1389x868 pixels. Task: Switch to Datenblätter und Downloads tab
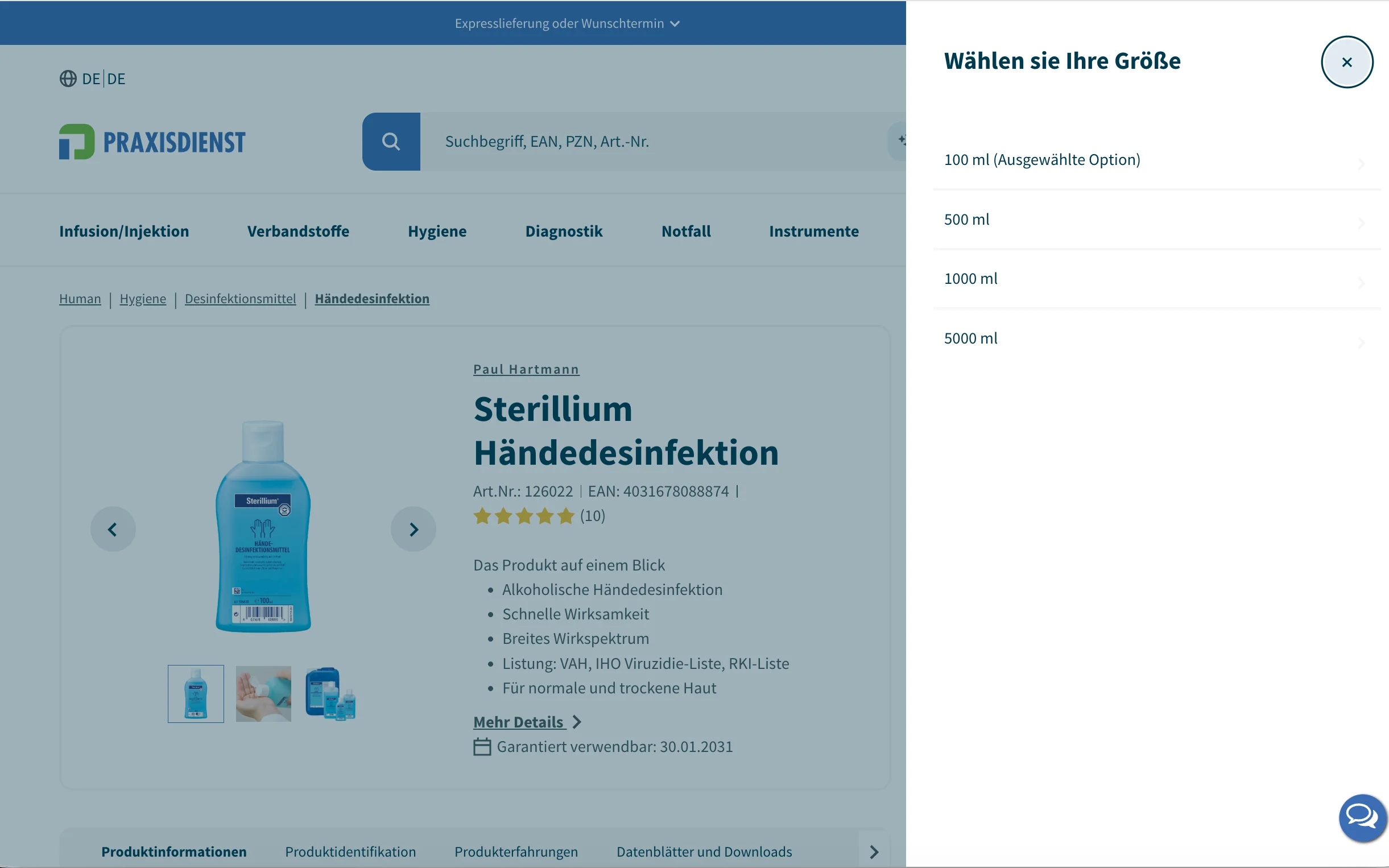tap(704, 852)
